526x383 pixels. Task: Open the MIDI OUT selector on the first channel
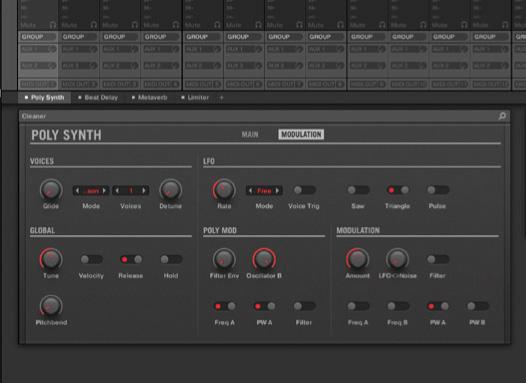(x=38, y=84)
